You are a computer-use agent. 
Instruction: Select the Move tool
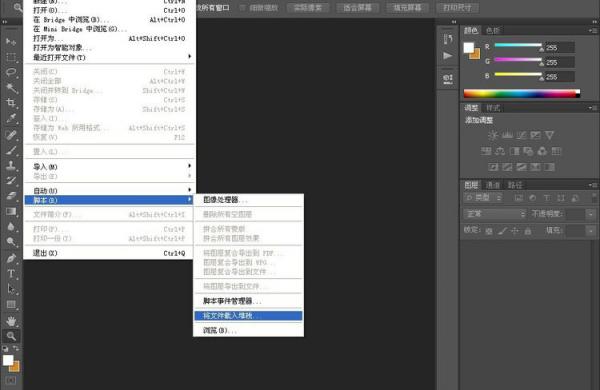[11, 41]
